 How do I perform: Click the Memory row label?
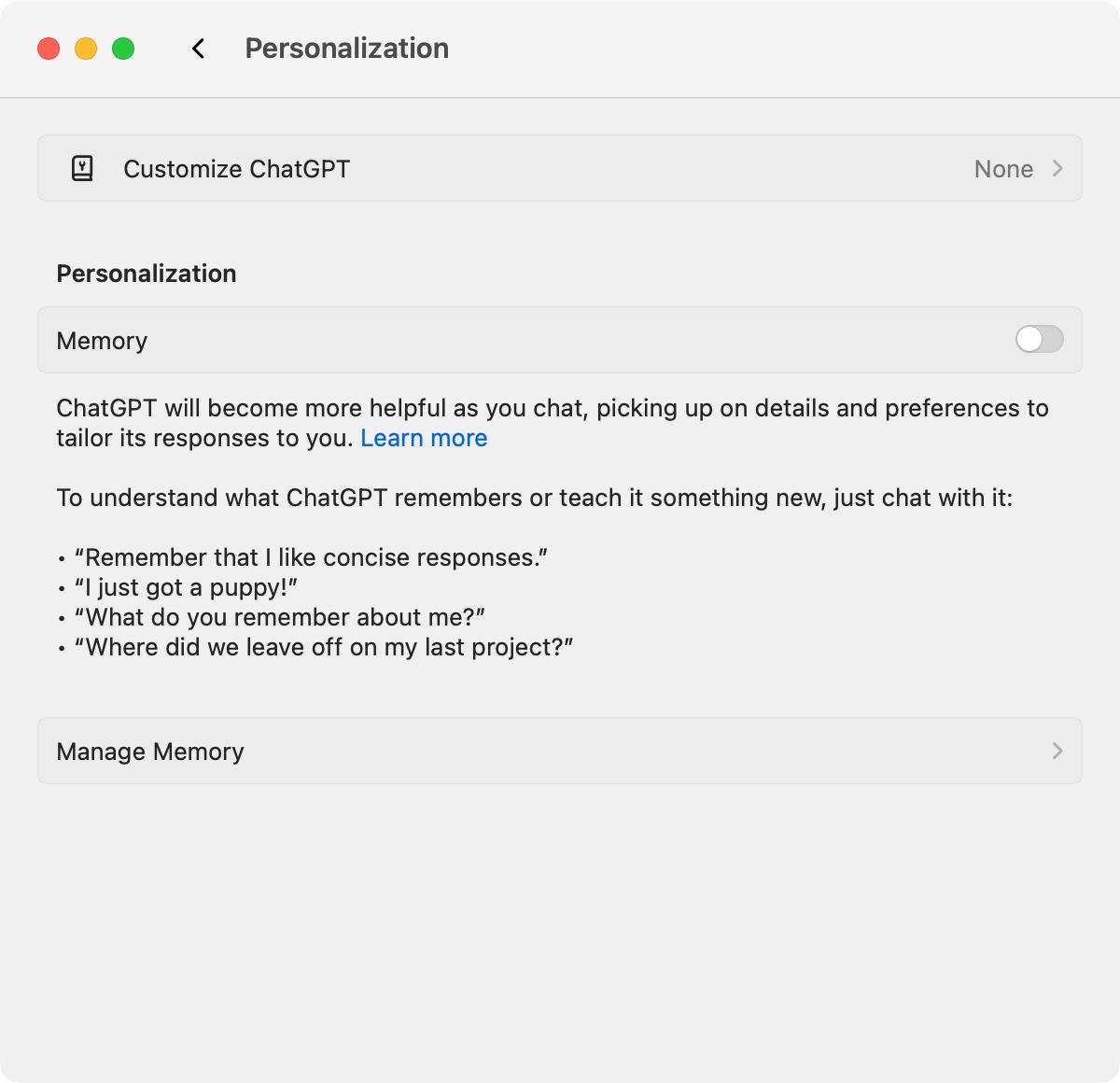coord(102,341)
